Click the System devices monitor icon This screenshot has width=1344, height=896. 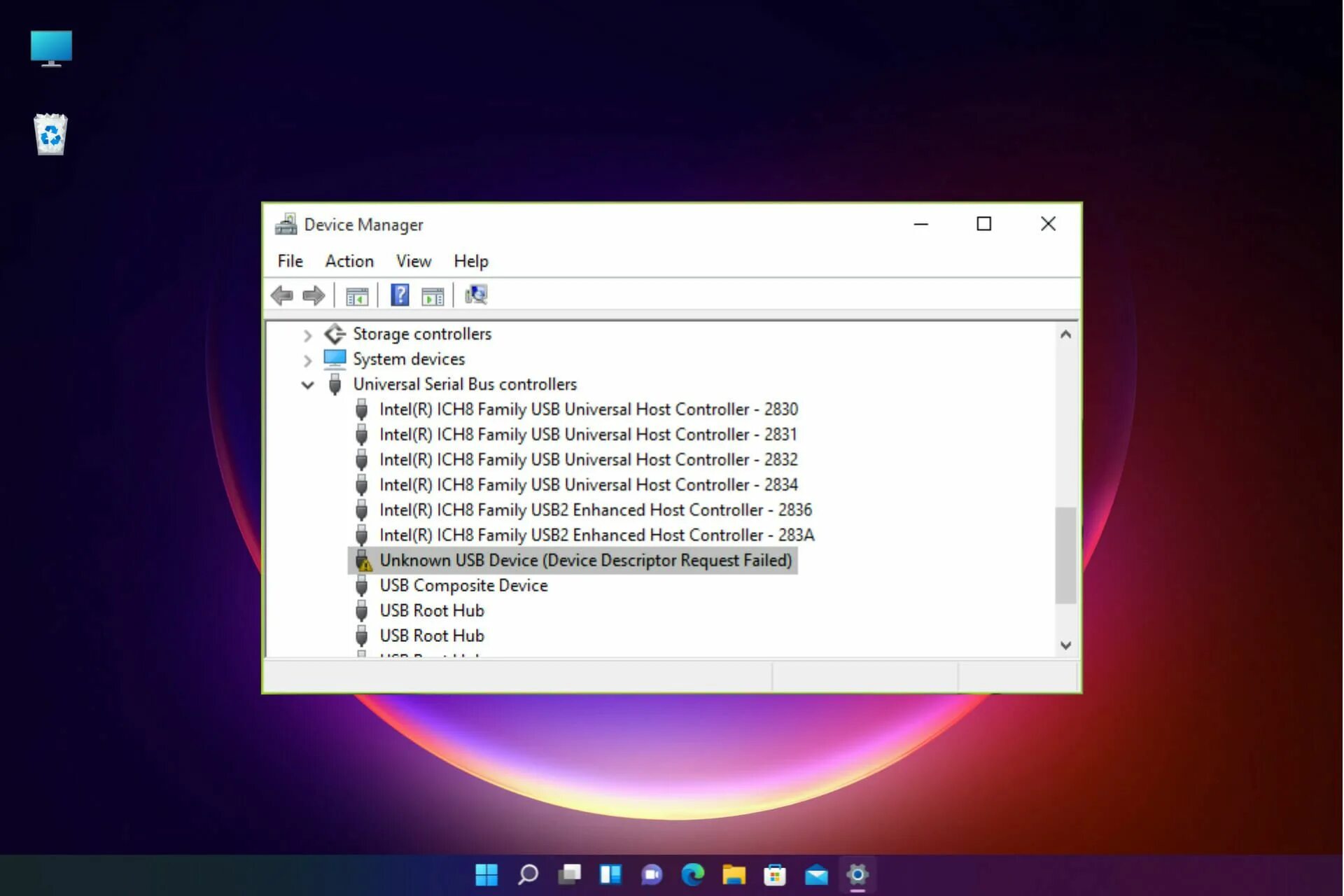pyautogui.click(x=335, y=358)
